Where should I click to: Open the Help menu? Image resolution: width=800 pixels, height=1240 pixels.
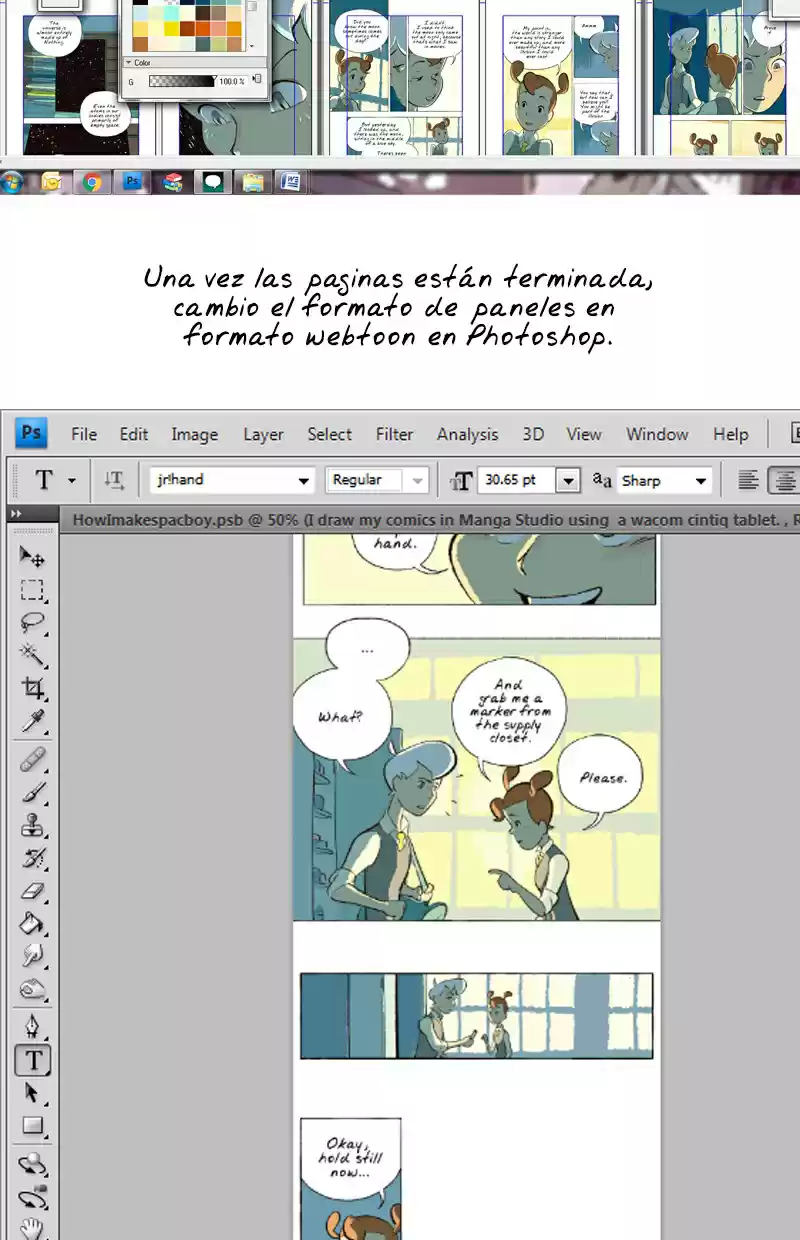731,434
